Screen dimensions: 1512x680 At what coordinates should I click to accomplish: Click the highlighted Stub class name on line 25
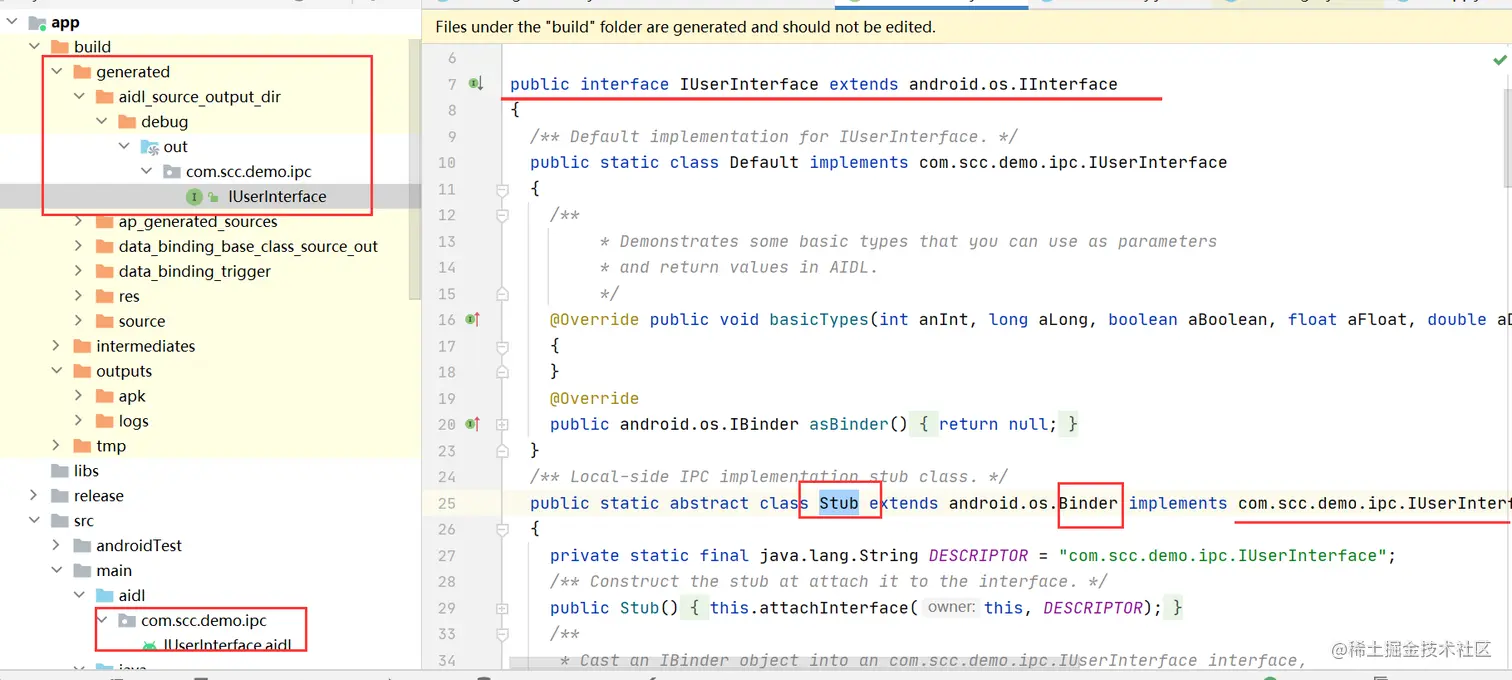click(x=839, y=503)
